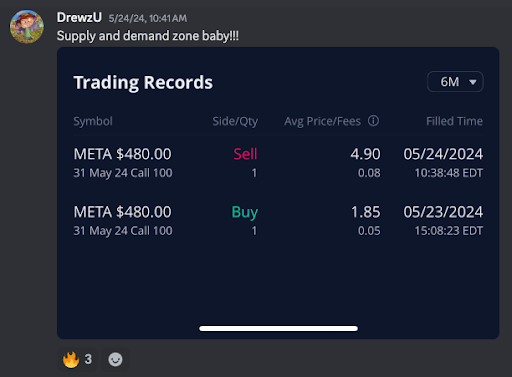The height and width of the screenshot is (377, 512).
Task: Click the info icon beside Avg Price/Fees
Action: (x=373, y=121)
